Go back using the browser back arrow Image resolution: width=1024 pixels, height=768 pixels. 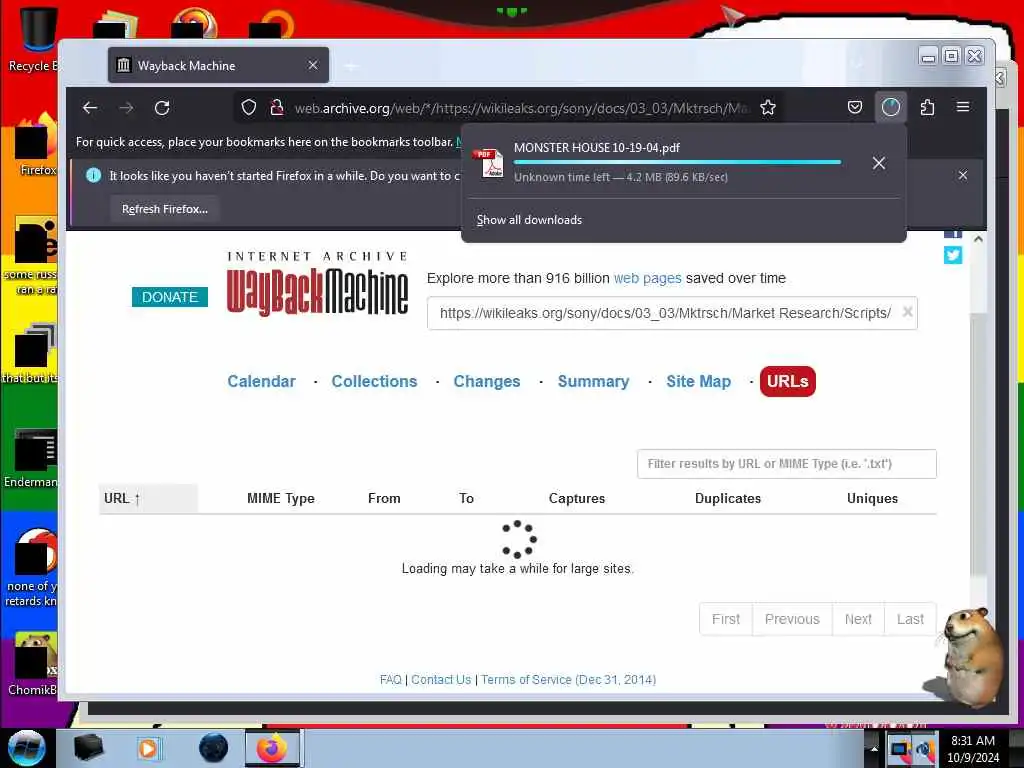90,108
